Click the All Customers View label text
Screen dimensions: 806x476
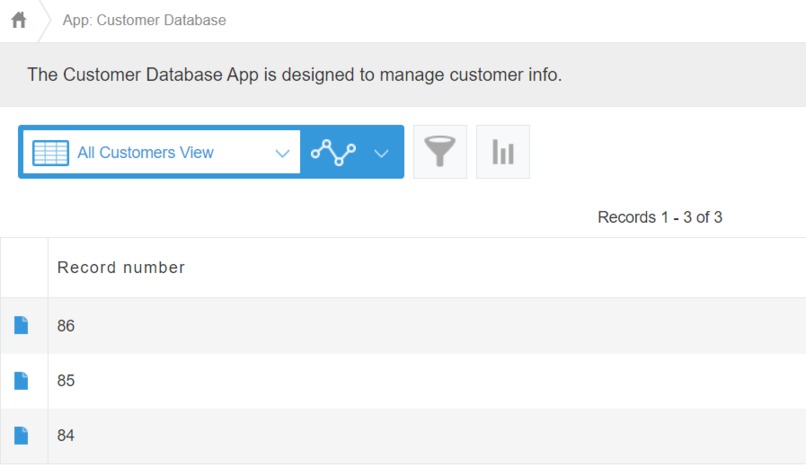pyautogui.click(x=145, y=153)
